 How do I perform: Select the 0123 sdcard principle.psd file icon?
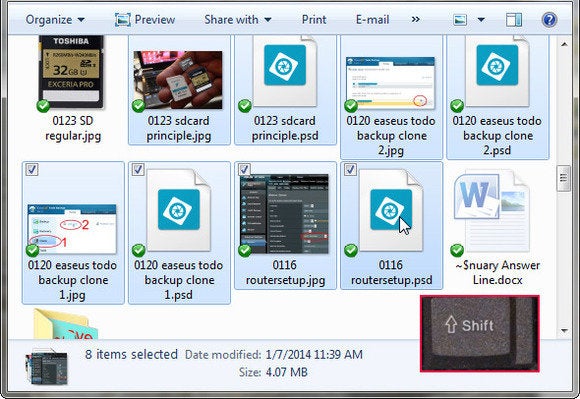pos(285,71)
